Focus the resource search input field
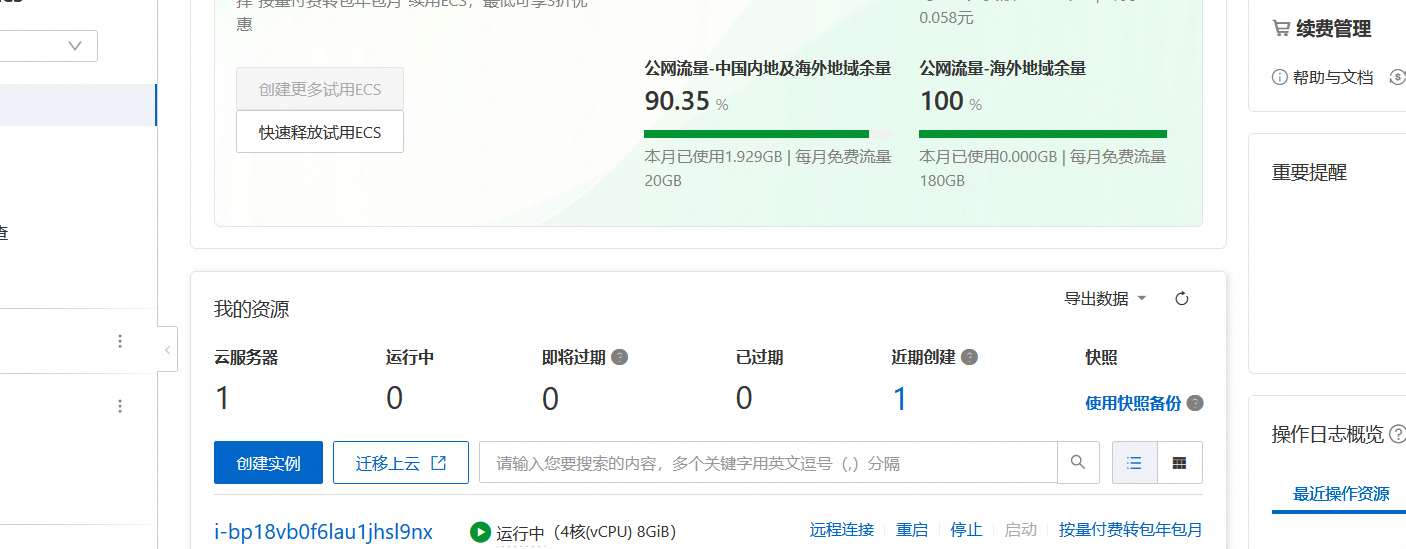 click(x=768, y=463)
